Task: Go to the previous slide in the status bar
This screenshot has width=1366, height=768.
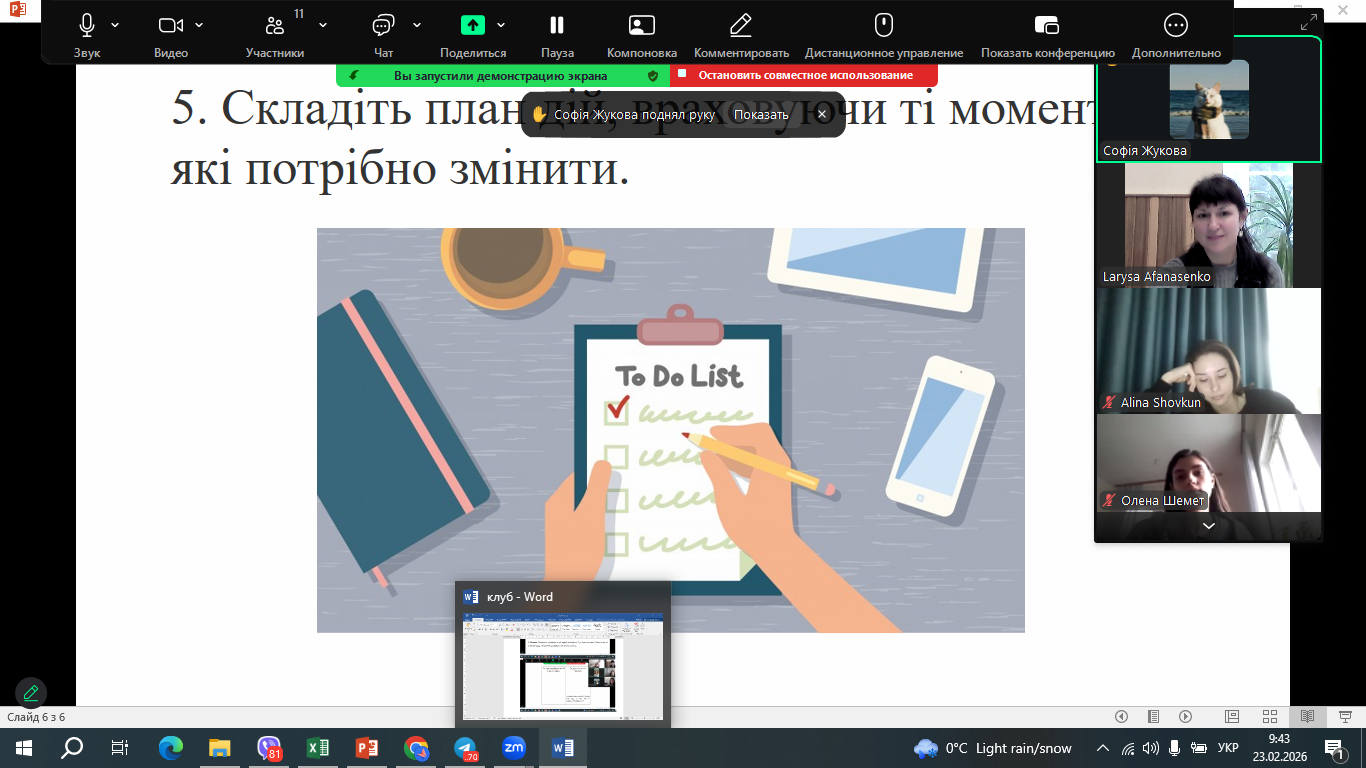Action: click(x=1121, y=717)
